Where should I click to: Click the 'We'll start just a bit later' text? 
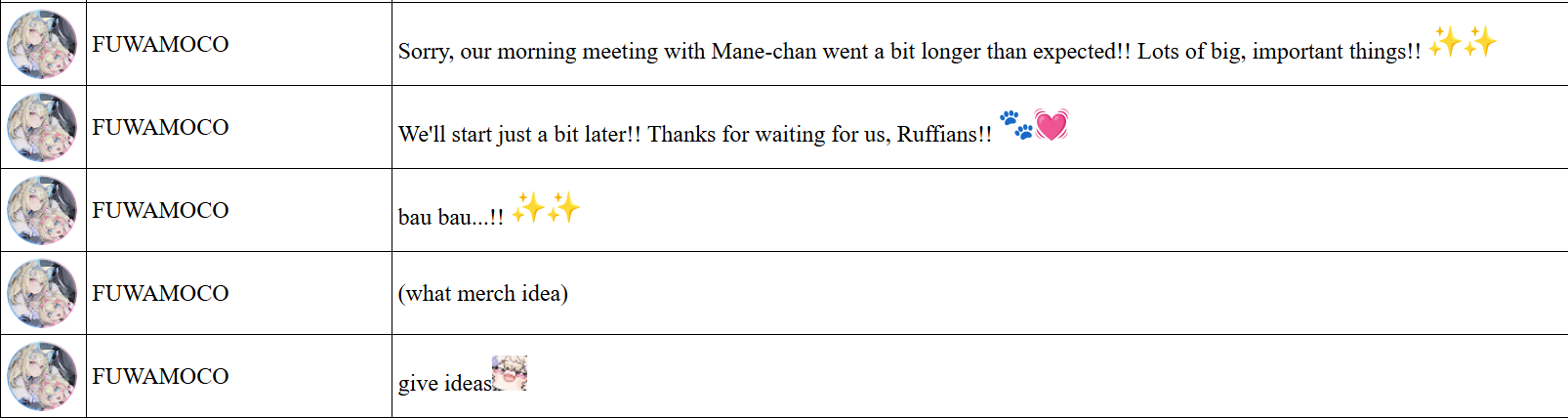(694, 135)
